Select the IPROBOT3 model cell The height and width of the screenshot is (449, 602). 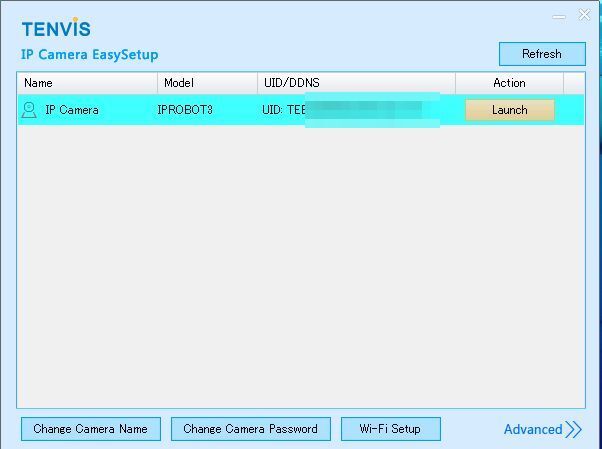pos(185,110)
